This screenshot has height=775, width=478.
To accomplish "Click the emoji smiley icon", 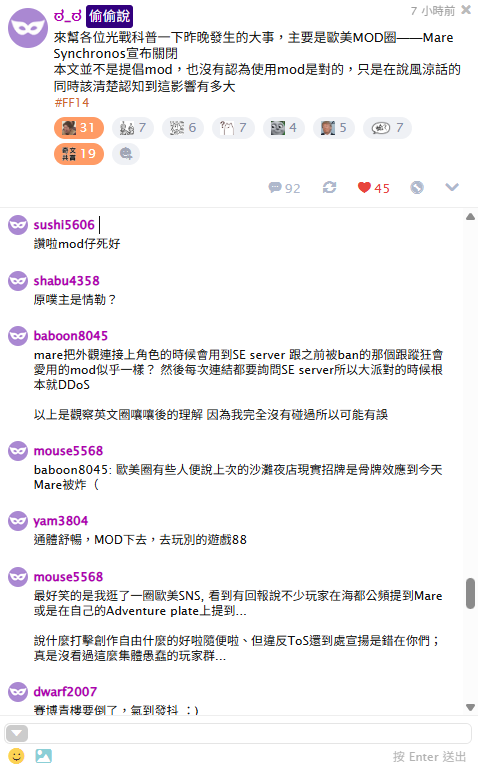I will 16,756.
